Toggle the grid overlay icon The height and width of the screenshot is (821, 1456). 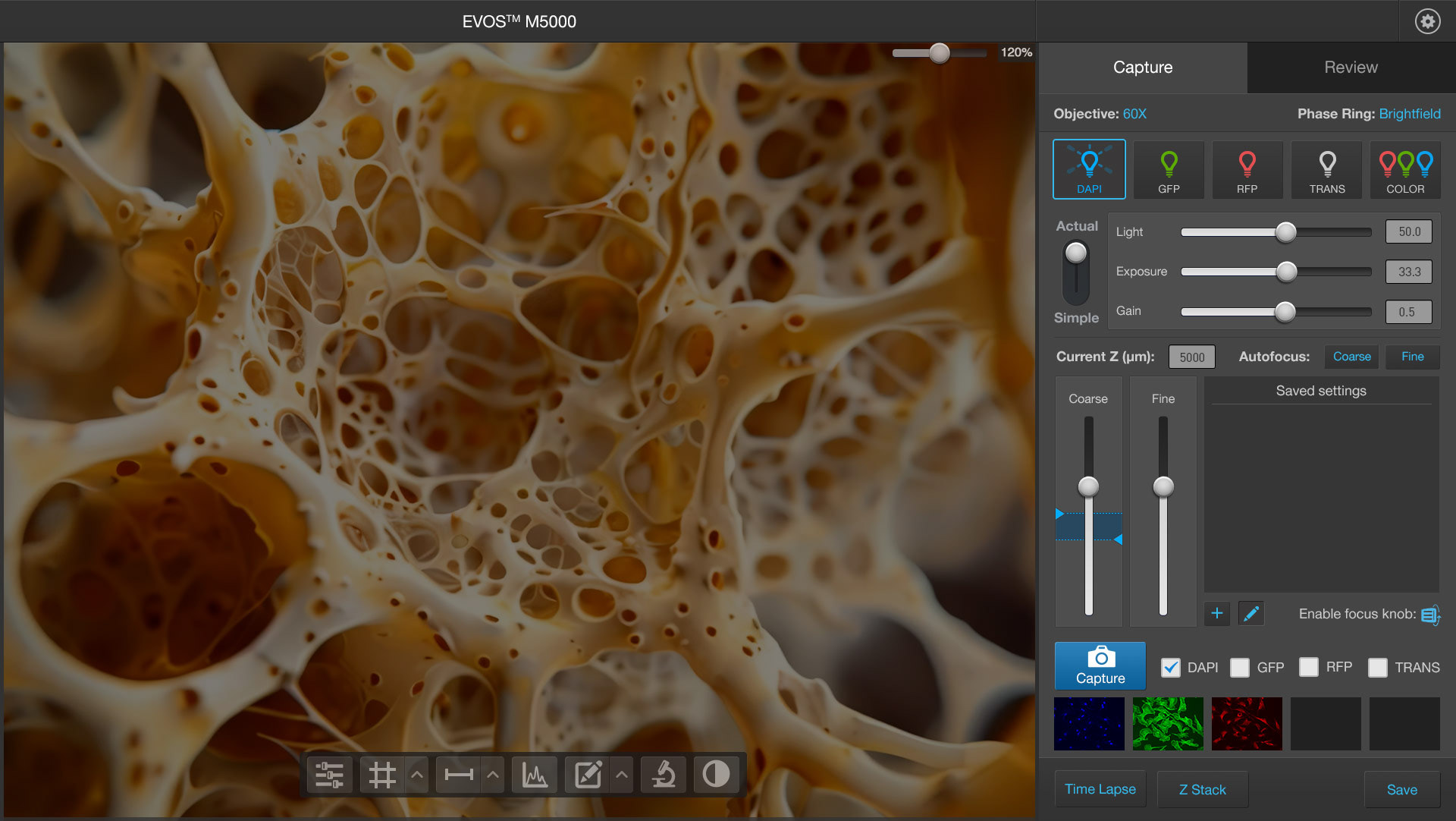tap(381, 775)
